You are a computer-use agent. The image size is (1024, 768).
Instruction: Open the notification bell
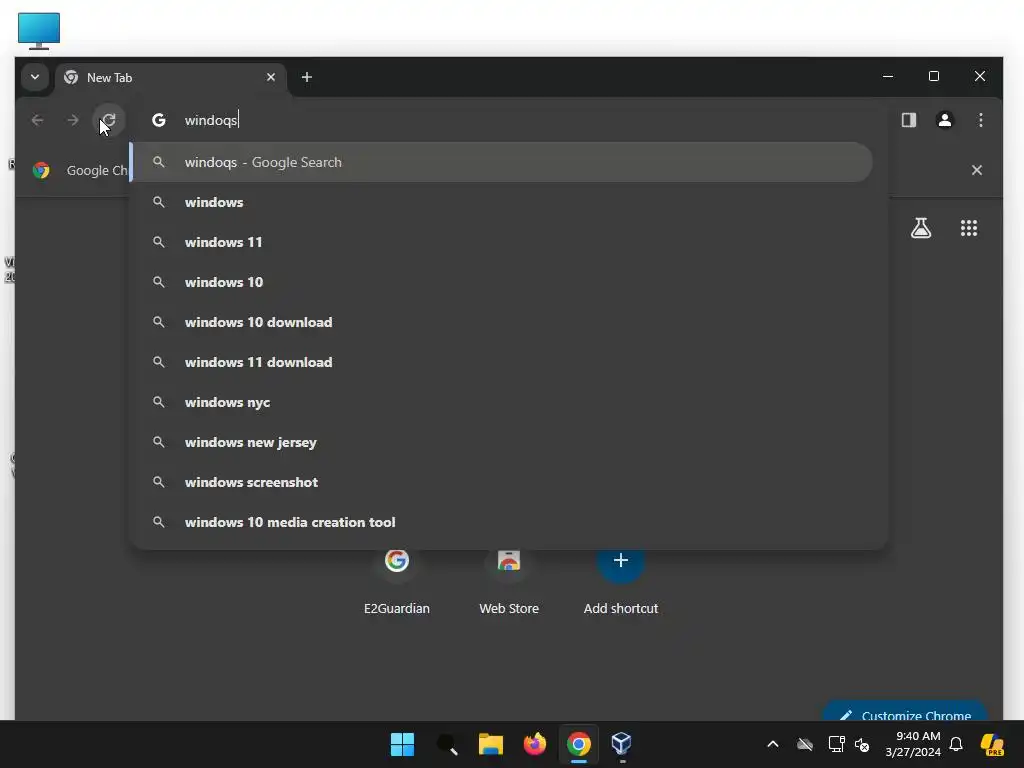956,744
